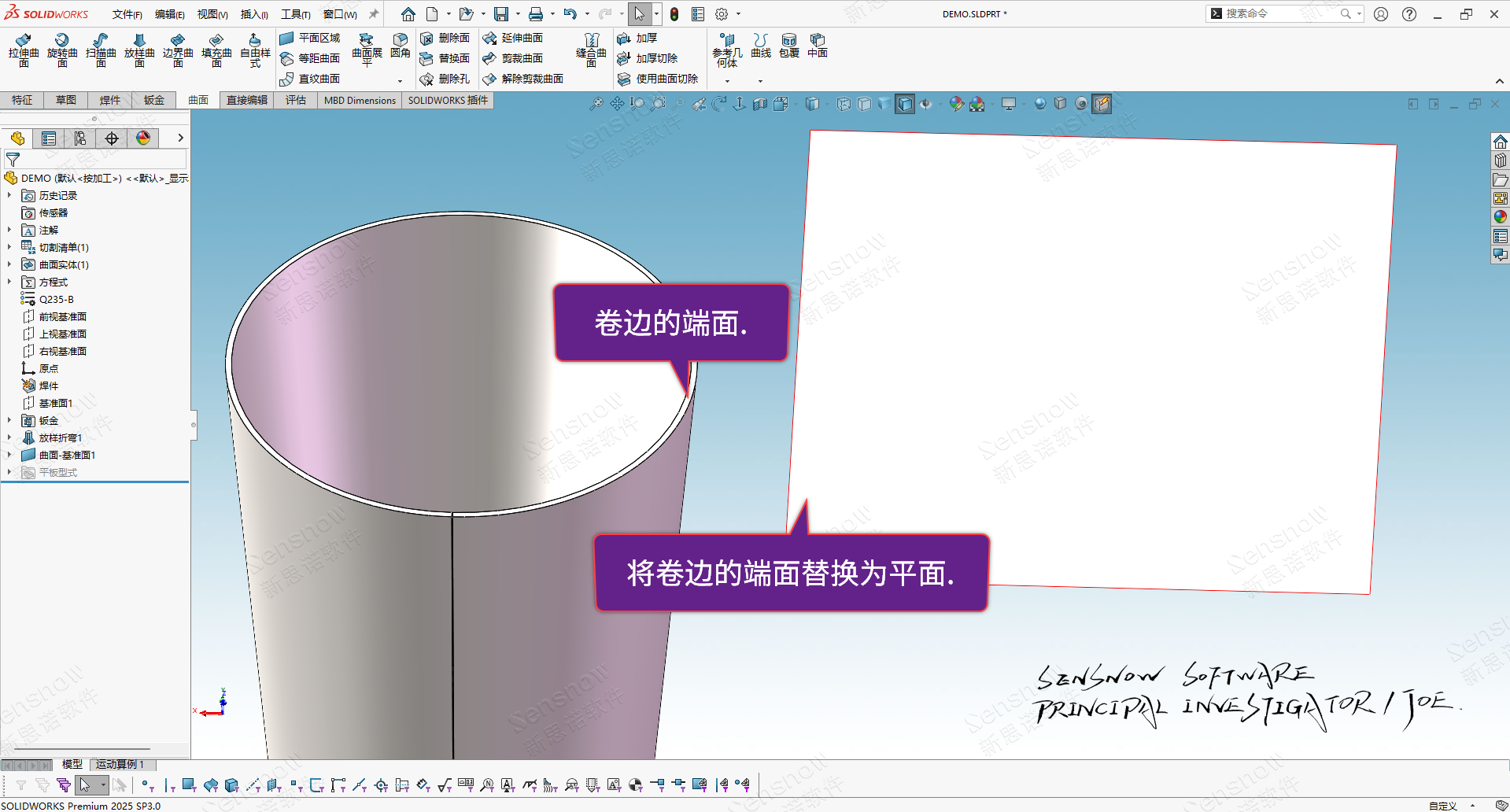Open the dropdown arrow under 参考几何体
Image resolution: width=1510 pixels, height=812 pixels.
pyautogui.click(x=727, y=80)
